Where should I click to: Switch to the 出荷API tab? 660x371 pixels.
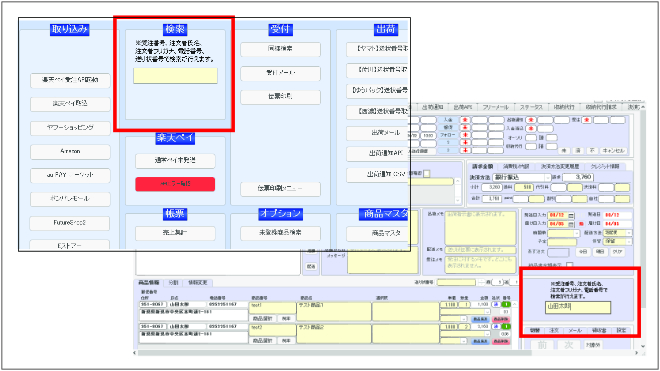tap(462, 107)
